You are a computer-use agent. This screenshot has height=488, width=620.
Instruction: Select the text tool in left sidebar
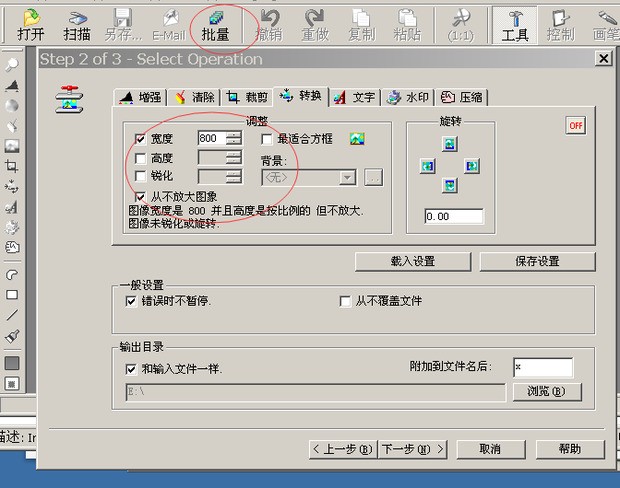[x=12, y=207]
